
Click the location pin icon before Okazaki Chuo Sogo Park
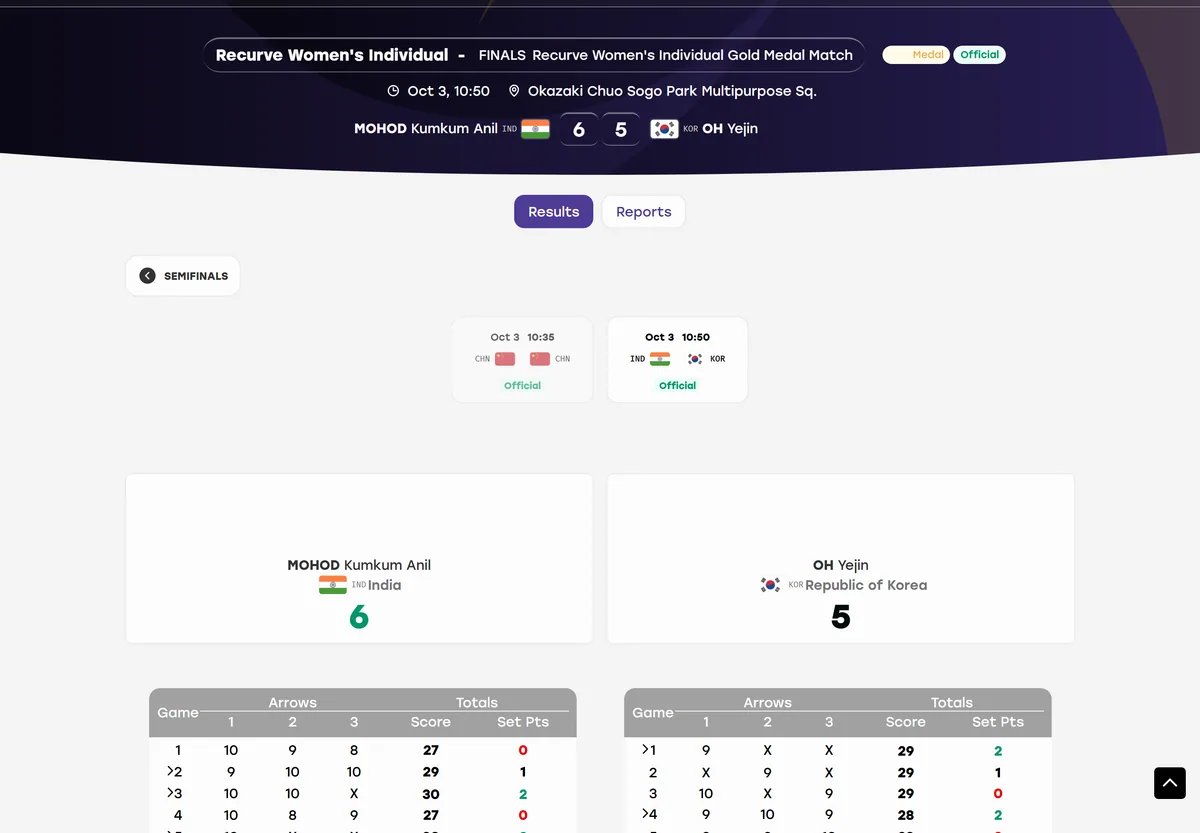[514, 91]
